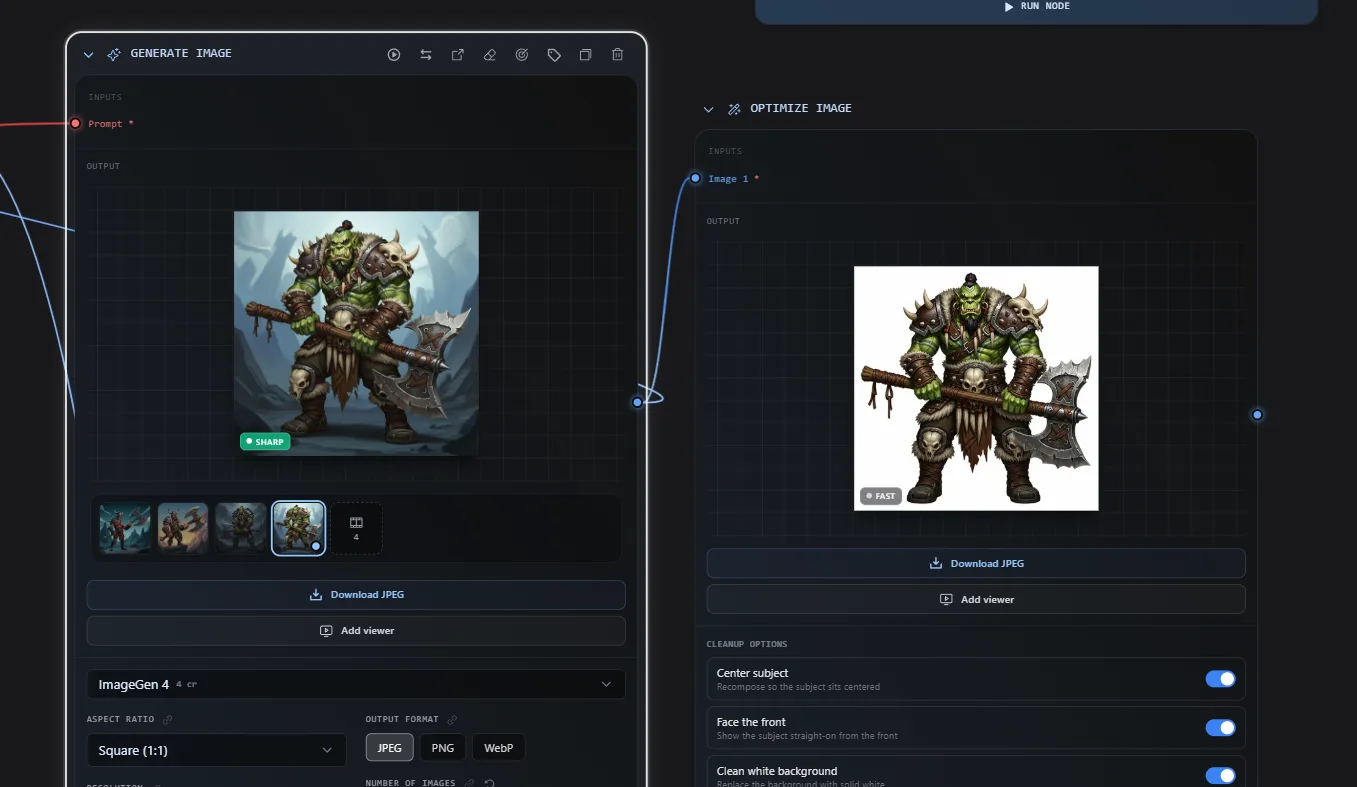Open the ImageGen 4 model dropdown
1357x787 pixels.
click(x=356, y=684)
